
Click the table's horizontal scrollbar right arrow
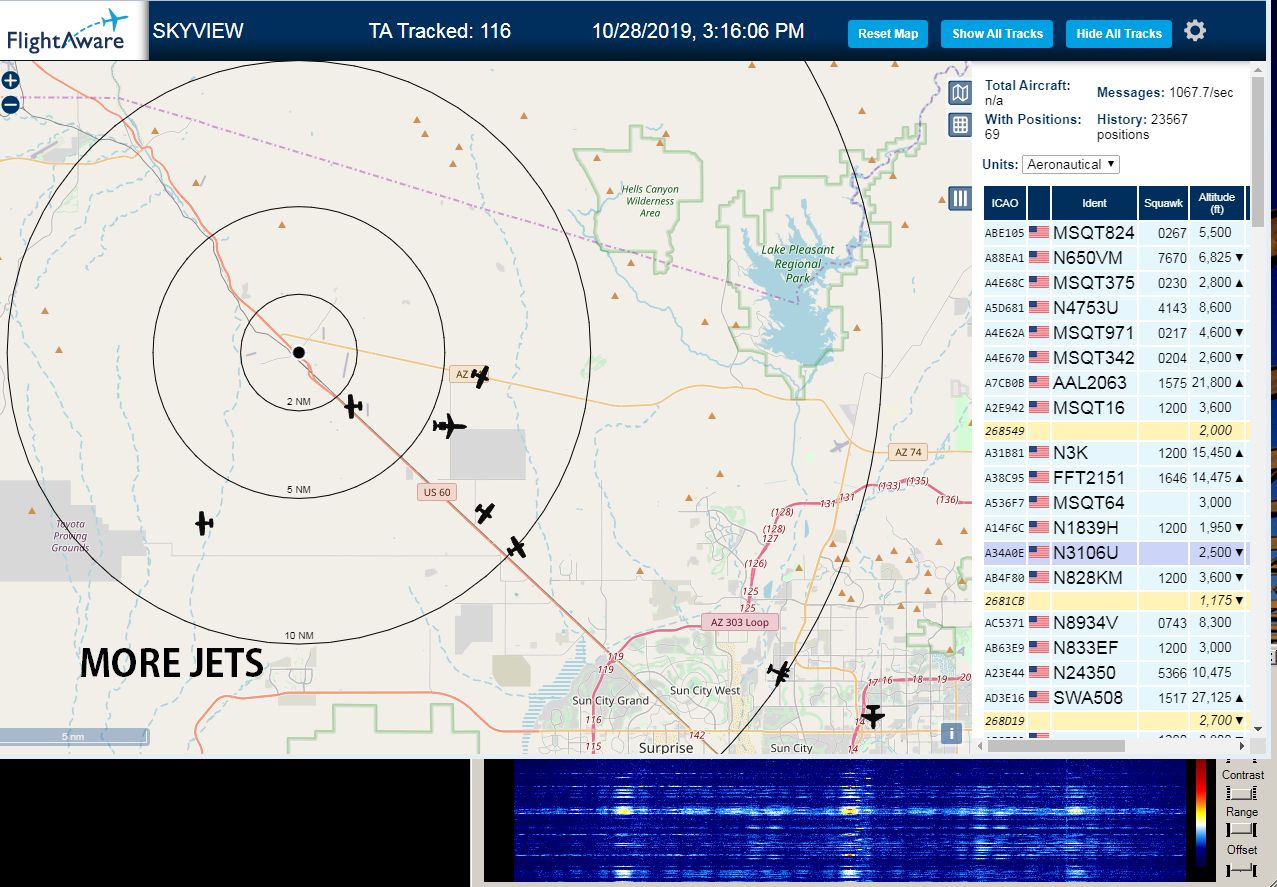pyautogui.click(x=1242, y=746)
